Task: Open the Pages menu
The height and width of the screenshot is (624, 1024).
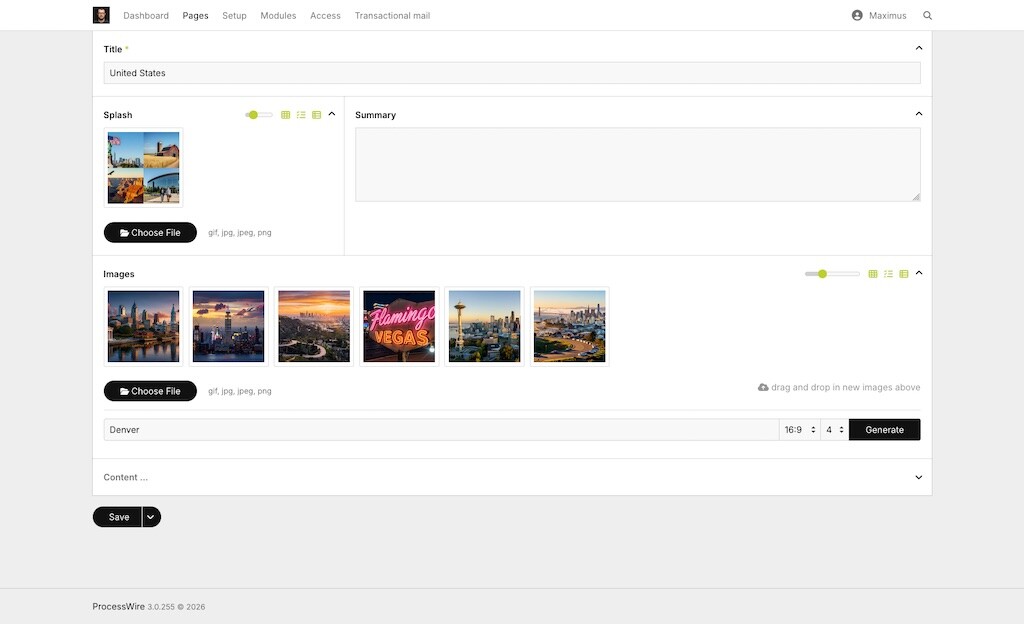Action: [195, 16]
